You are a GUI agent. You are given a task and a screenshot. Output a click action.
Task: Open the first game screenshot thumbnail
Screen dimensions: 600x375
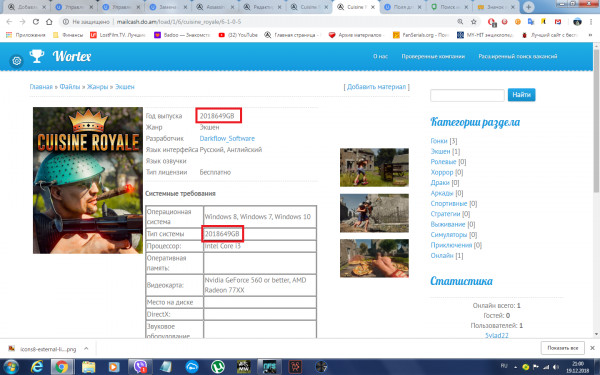374,168
